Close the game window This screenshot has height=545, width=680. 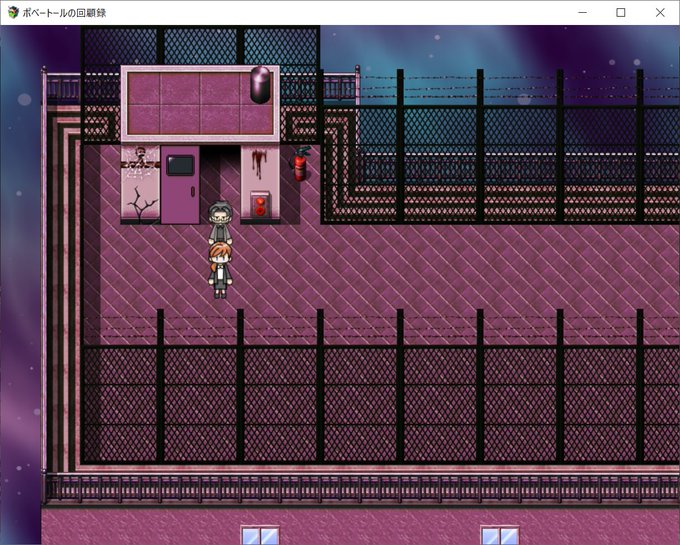click(660, 13)
